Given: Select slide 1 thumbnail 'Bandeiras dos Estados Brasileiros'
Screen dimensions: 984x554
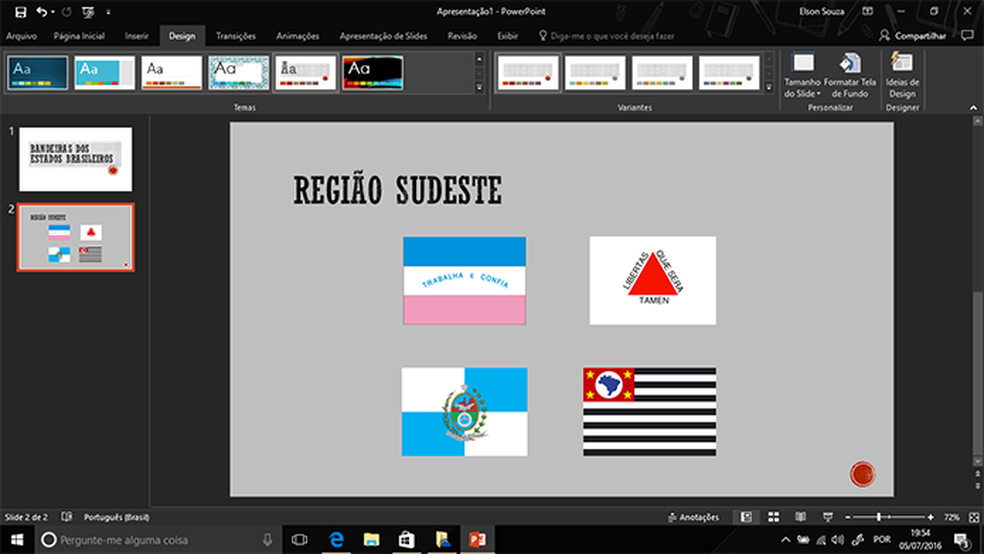Looking at the screenshot, I should 75,159.
